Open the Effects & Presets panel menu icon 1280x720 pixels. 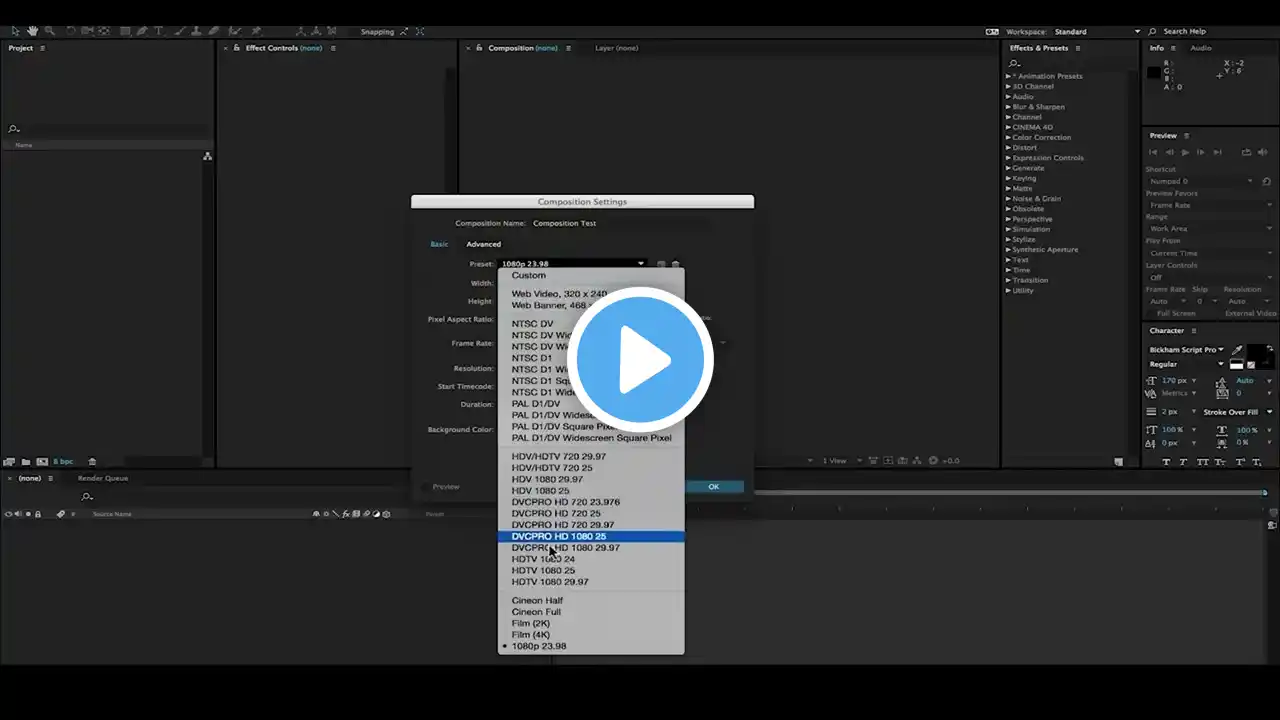tap(1079, 48)
